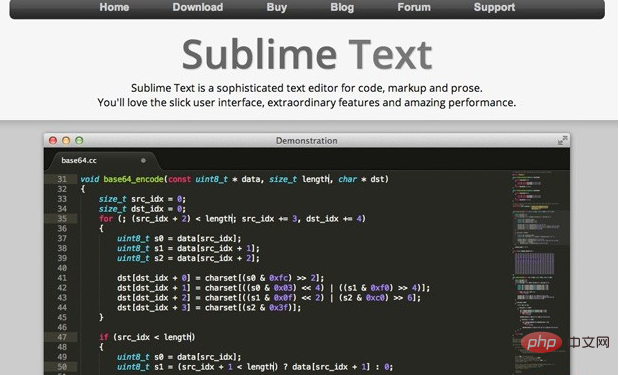Click line number 47 in the gutter
This screenshot has width=620, height=375.
tap(62, 337)
